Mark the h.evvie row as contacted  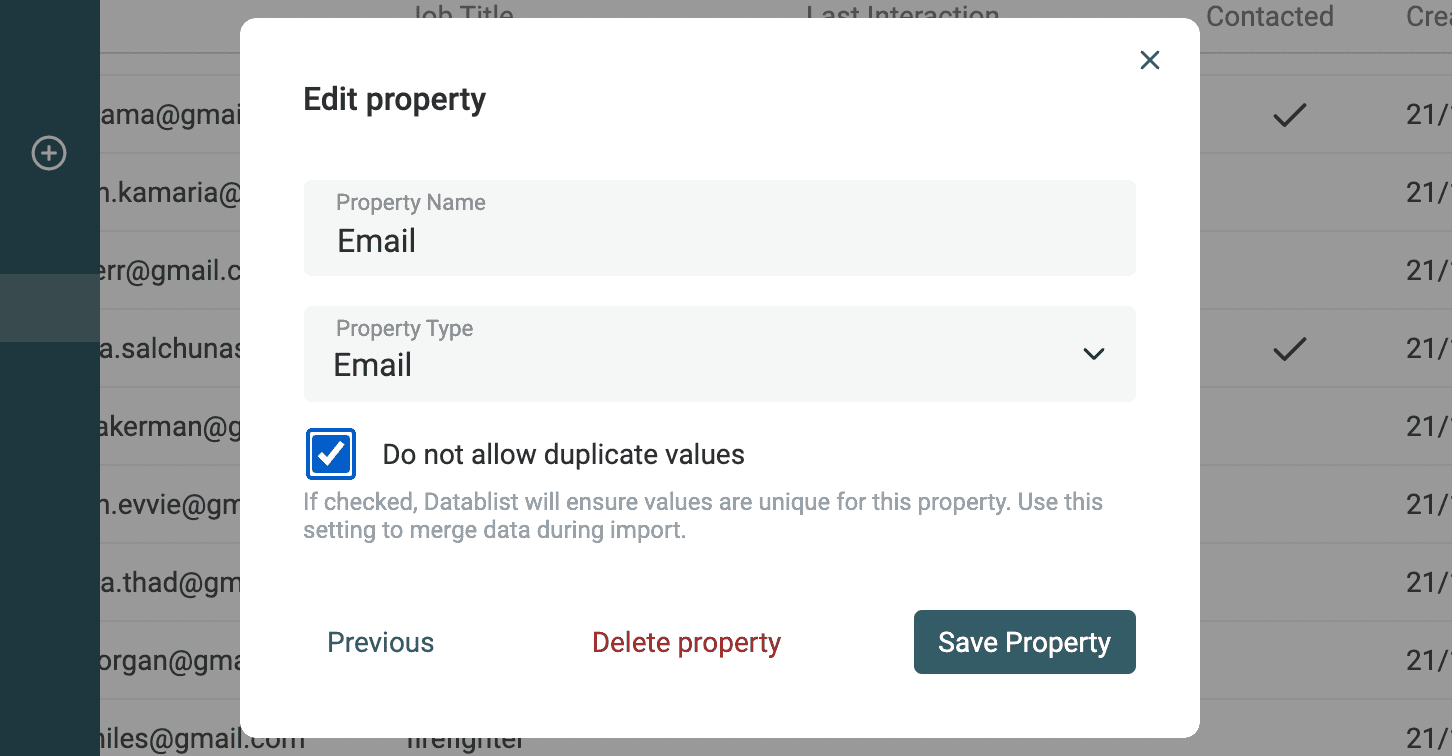coord(1288,504)
